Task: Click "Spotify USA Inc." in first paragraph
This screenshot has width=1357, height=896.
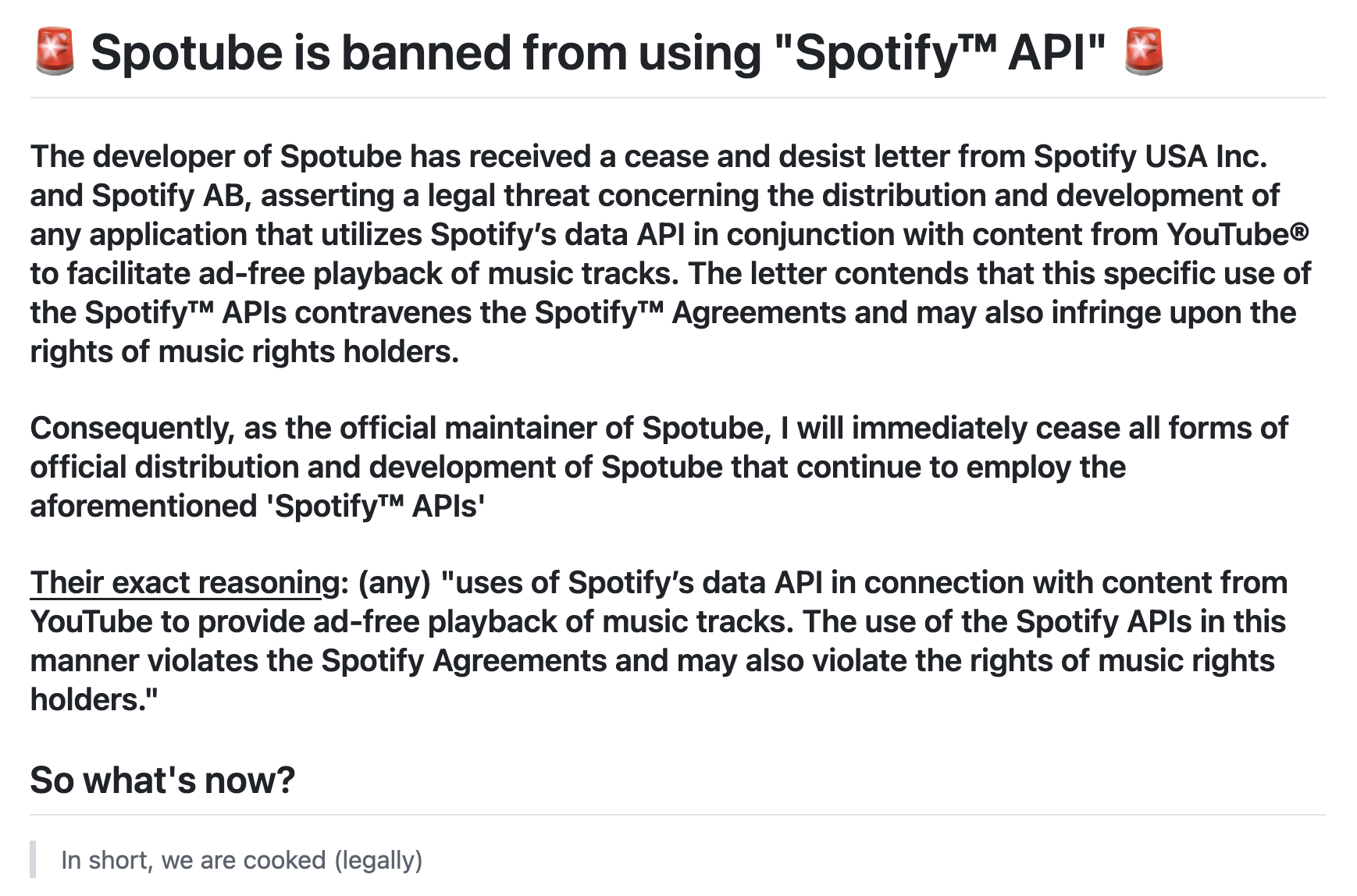Action: click(1150, 157)
